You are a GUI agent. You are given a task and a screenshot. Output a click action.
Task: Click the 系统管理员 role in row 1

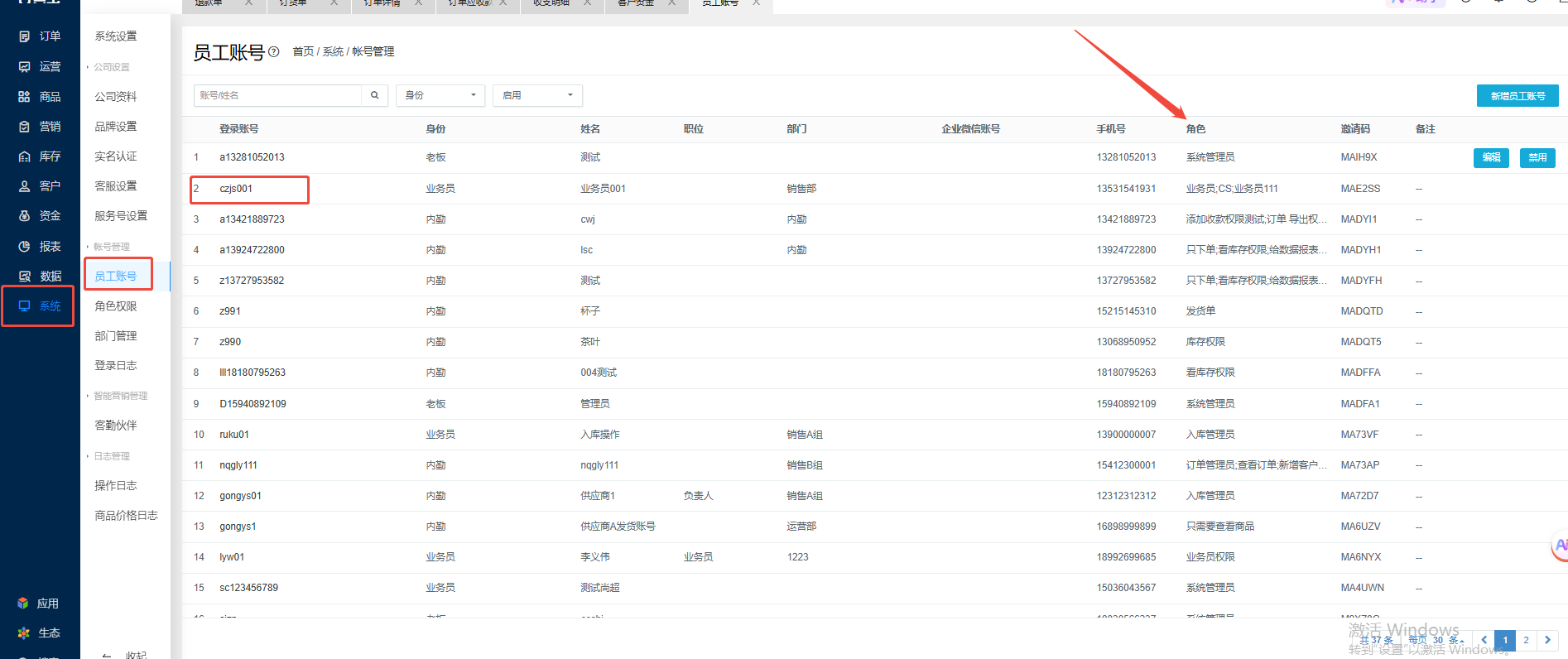pos(1210,157)
